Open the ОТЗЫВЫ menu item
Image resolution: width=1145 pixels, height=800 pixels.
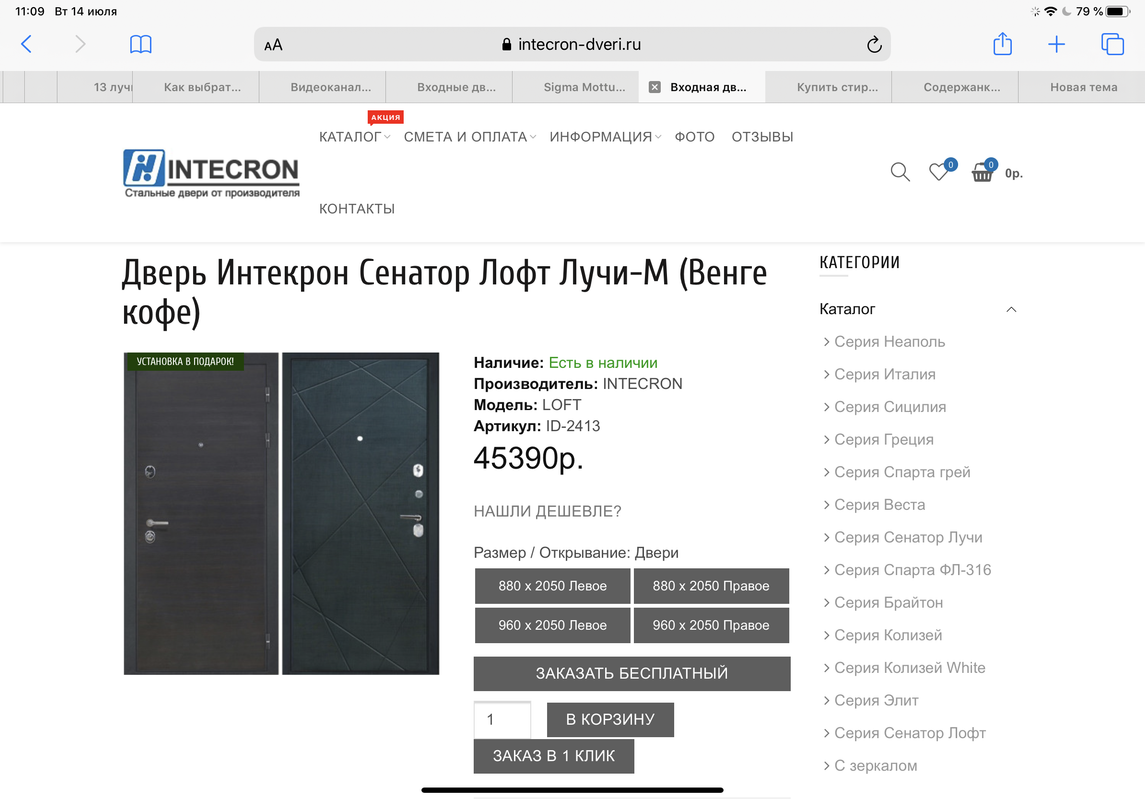(x=762, y=137)
